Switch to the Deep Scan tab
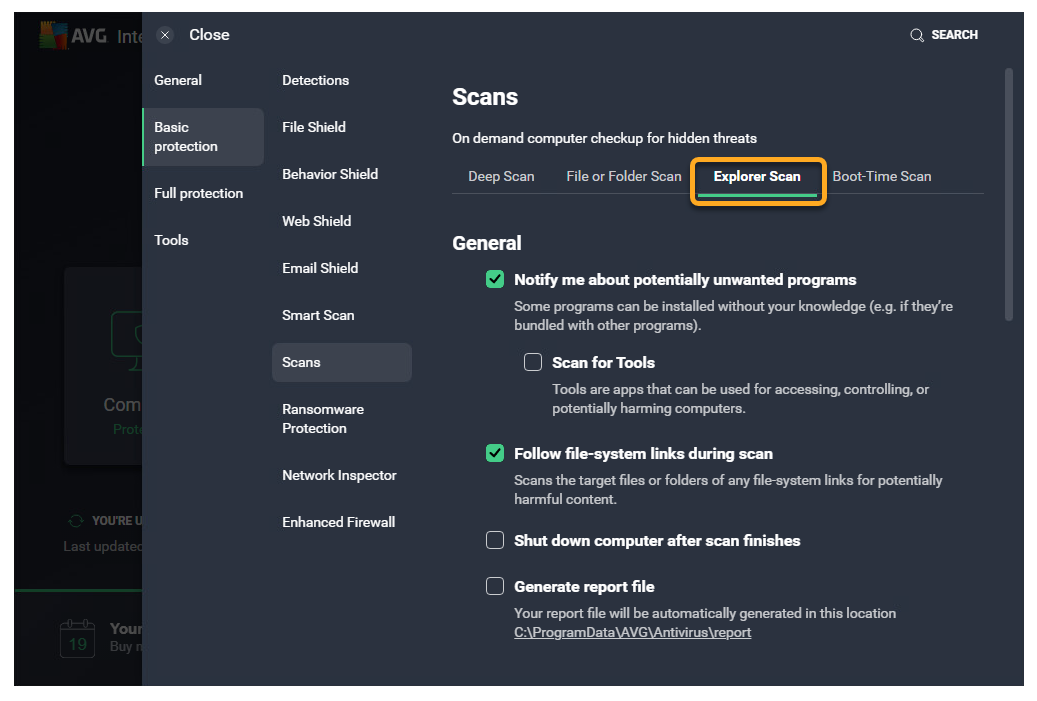The width and height of the screenshot is (1037, 701). pos(501,177)
